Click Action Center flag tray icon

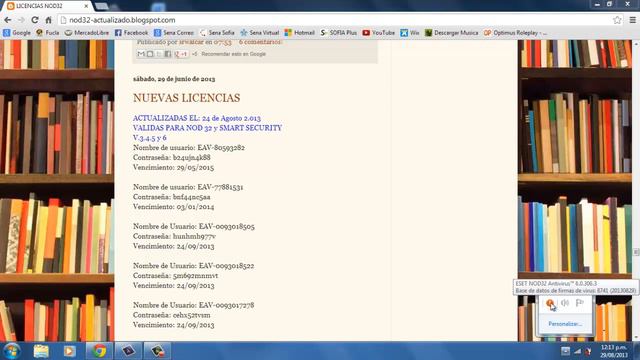point(580,303)
